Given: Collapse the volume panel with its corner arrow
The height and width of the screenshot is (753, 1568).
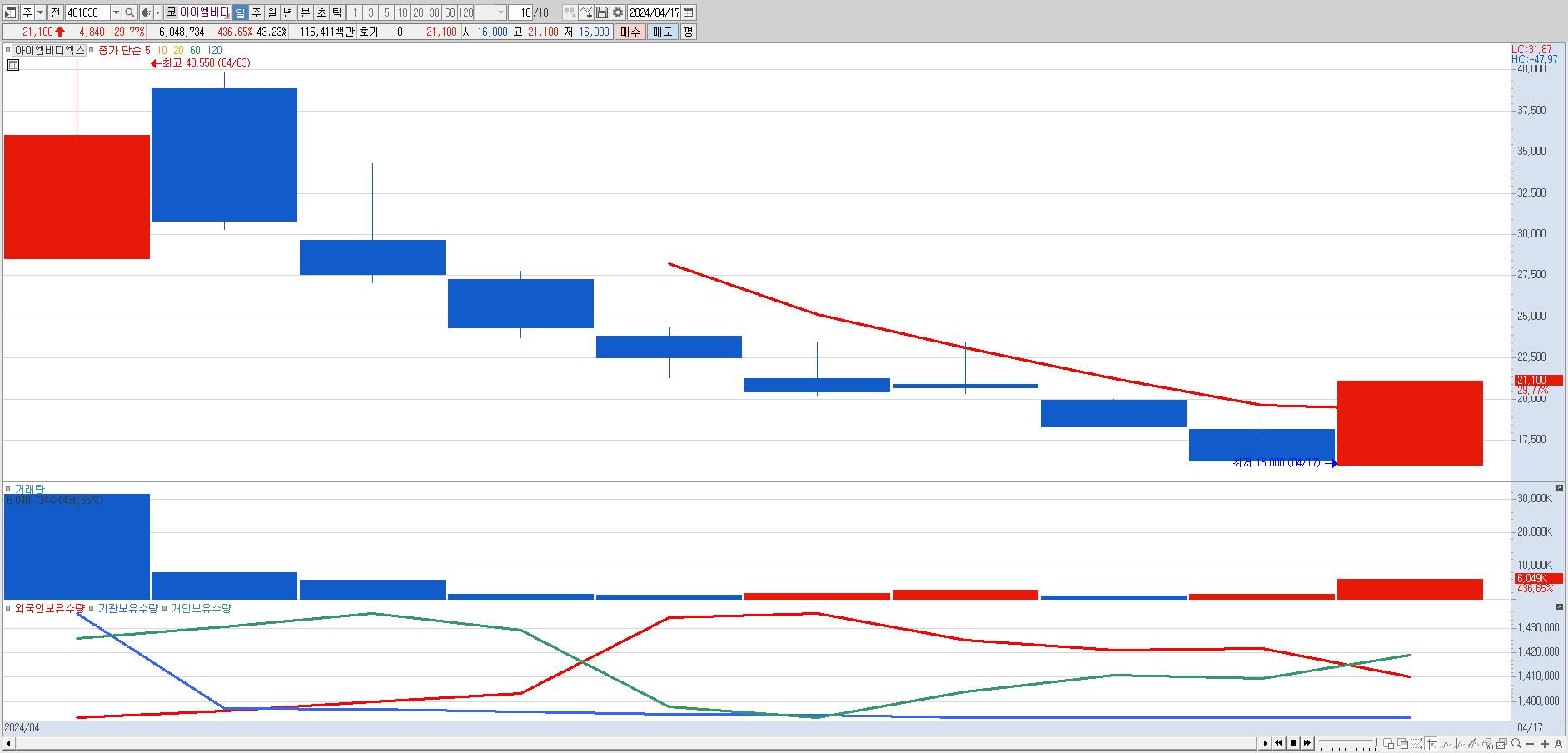Looking at the screenshot, I should (x=1559, y=487).
